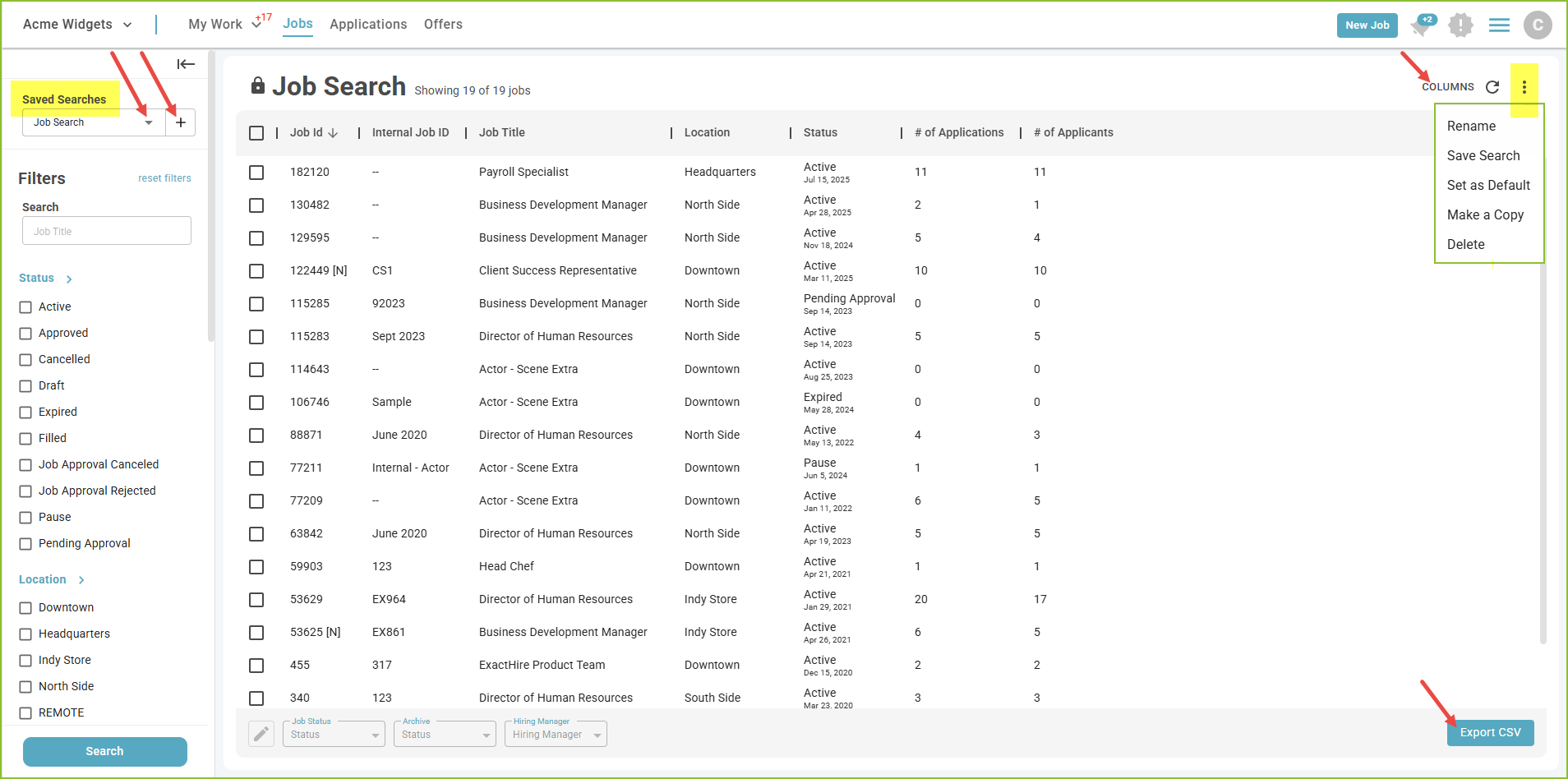The height and width of the screenshot is (779, 1568).
Task: Click the user avatar C icon
Action: [1537, 25]
